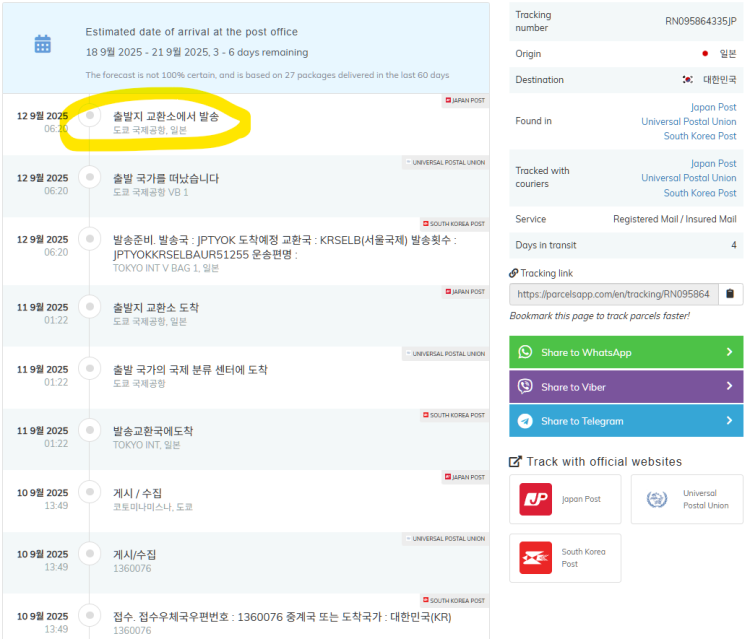Click the estimated arrival date range text
This screenshot has height=639, width=750.
197,52
